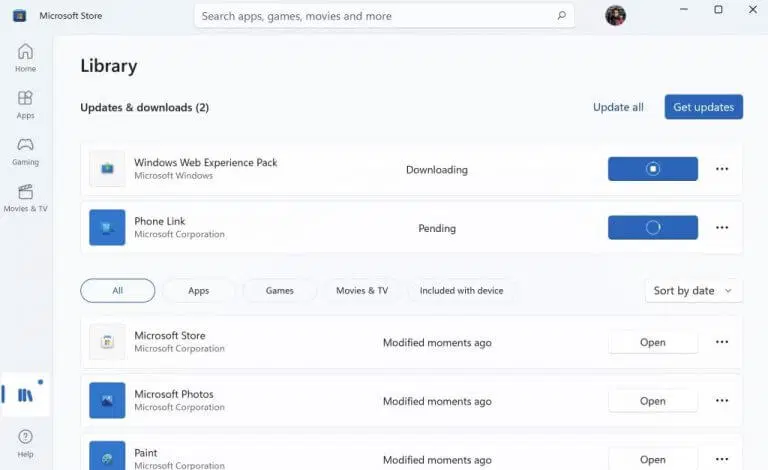Click the Phone Link pending button
This screenshot has height=470, width=768.
[652, 228]
